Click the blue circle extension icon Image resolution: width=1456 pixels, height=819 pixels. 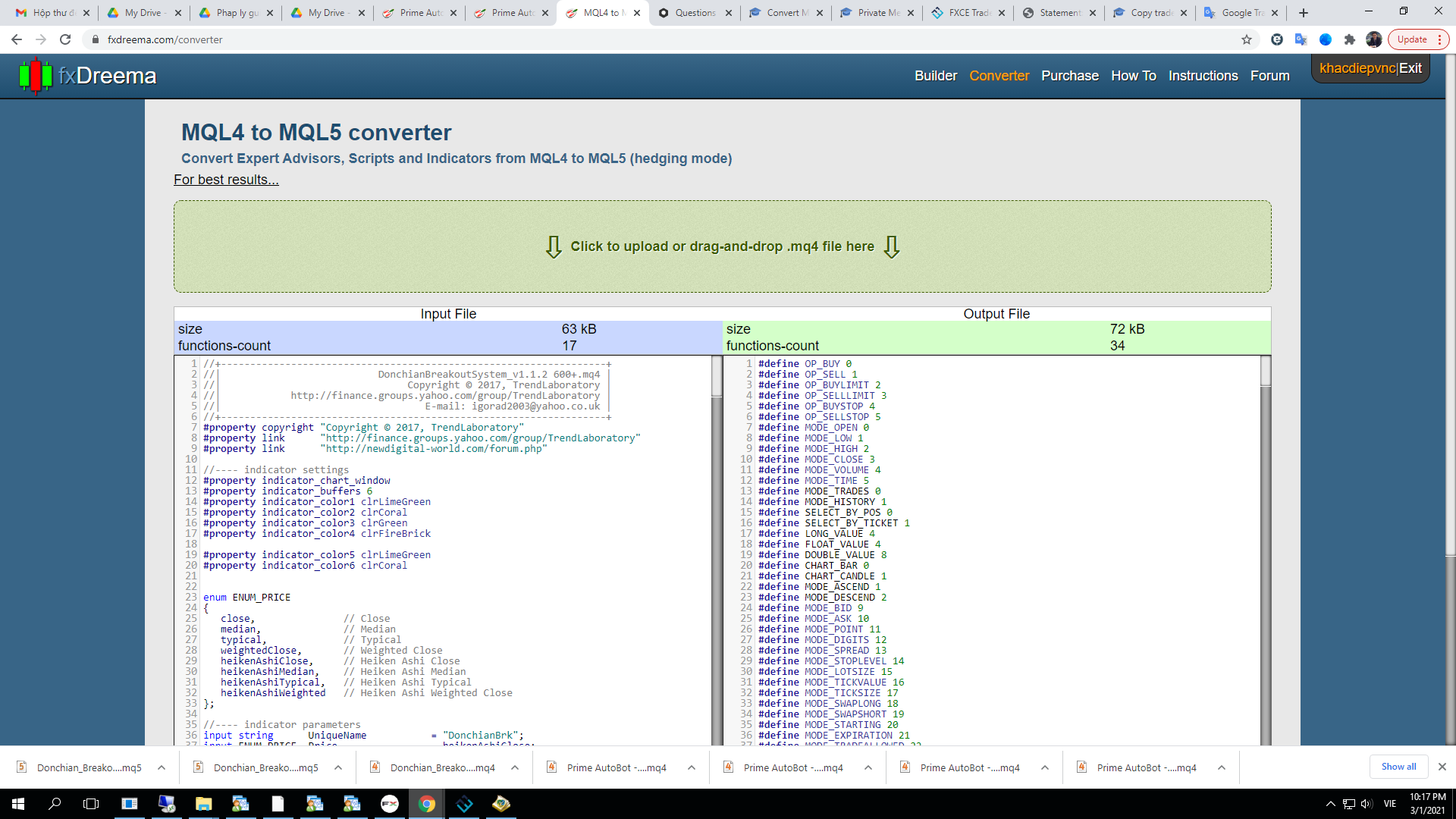[x=1325, y=39]
